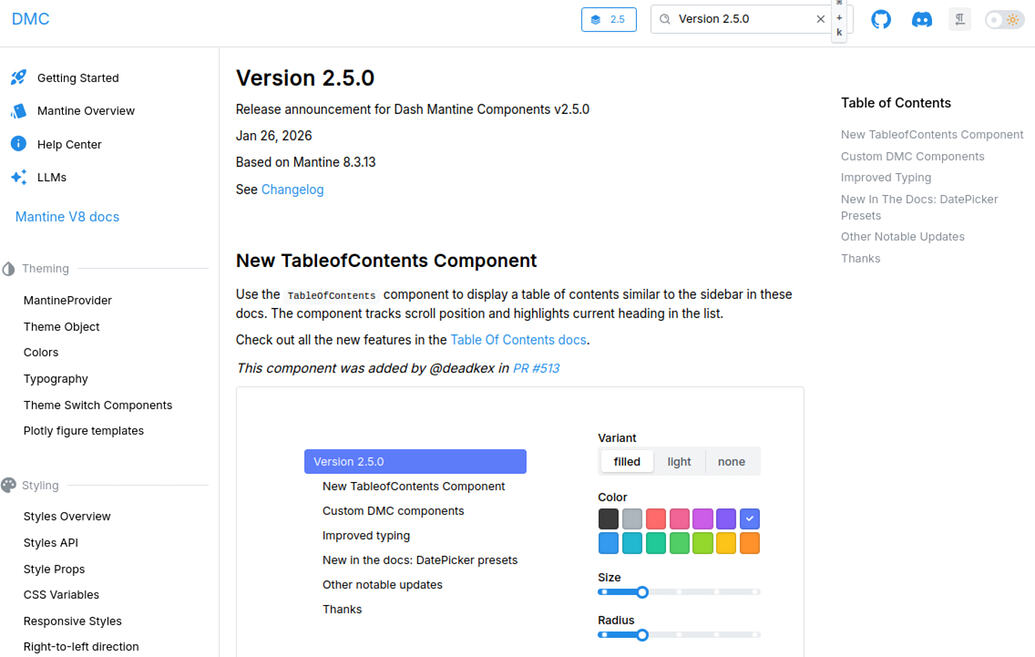
Task: Open the Help Center info icon
Action: pos(19,143)
